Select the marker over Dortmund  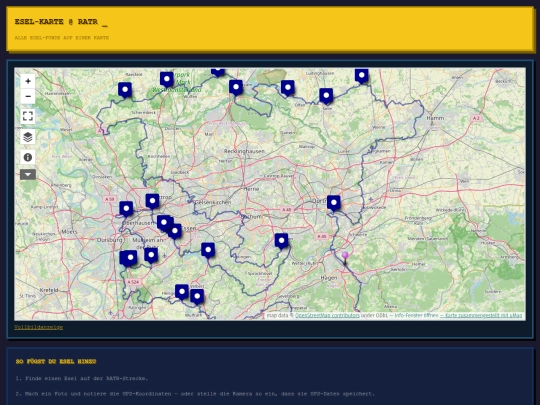[334, 203]
